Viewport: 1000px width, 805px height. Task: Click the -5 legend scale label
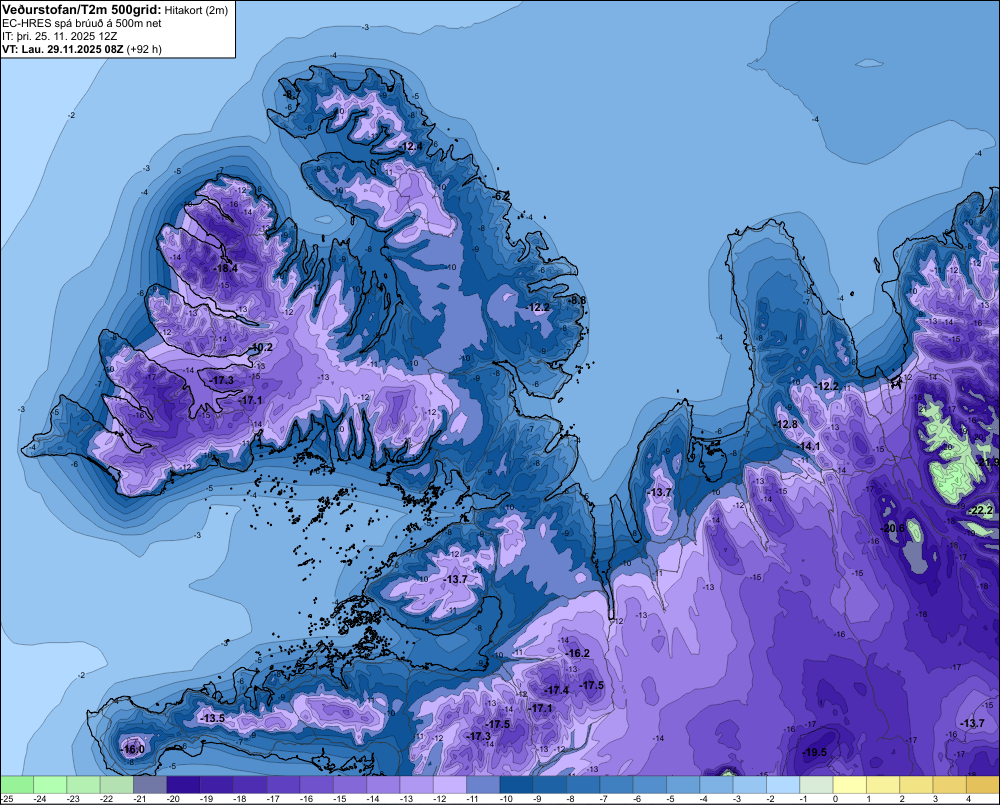(671, 799)
